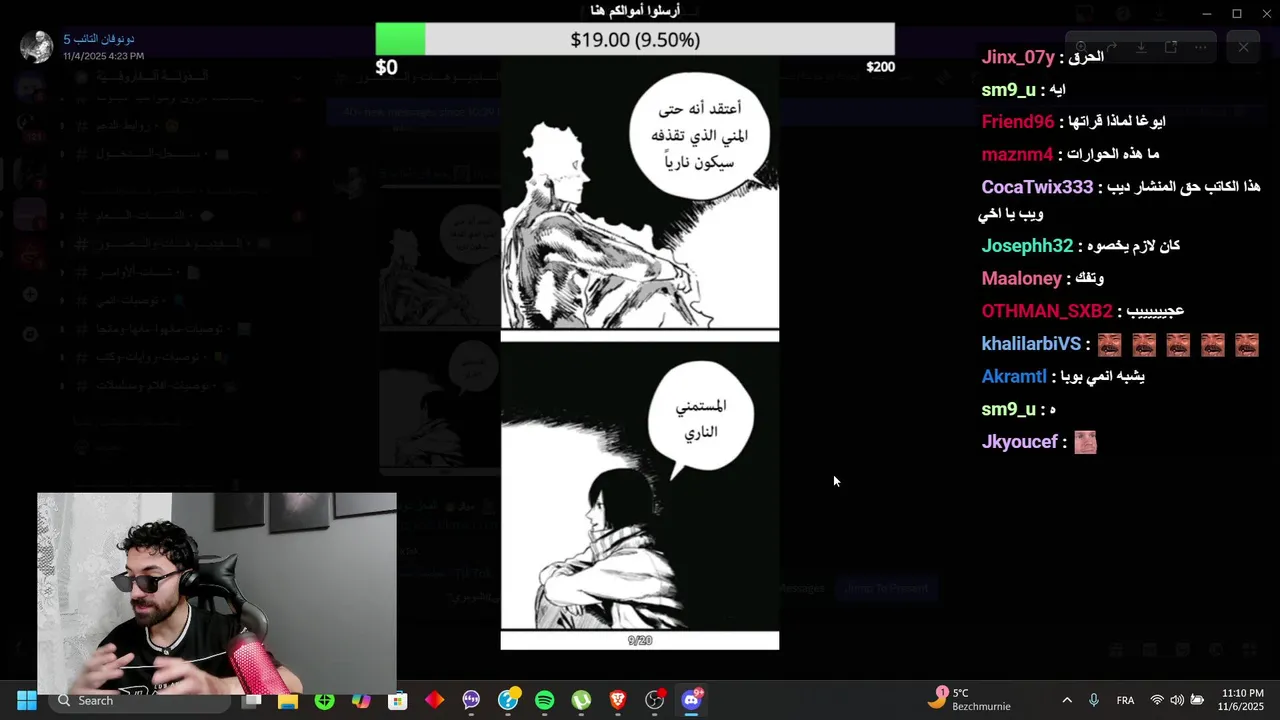The width and height of the screenshot is (1280, 720).
Task: Click the maznm4 username in chat
Action: click(1017, 154)
